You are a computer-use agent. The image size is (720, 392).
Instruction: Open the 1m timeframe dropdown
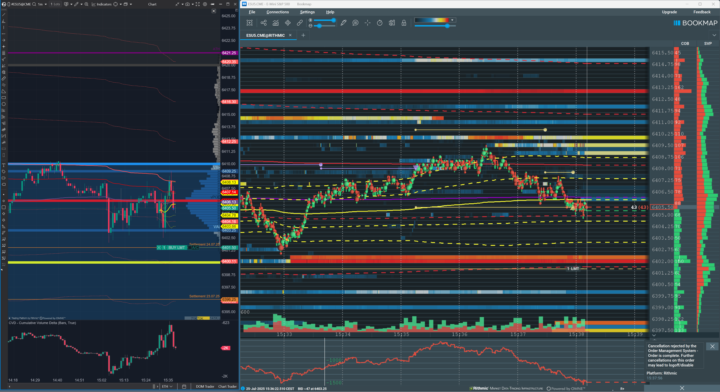tap(41, 4)
